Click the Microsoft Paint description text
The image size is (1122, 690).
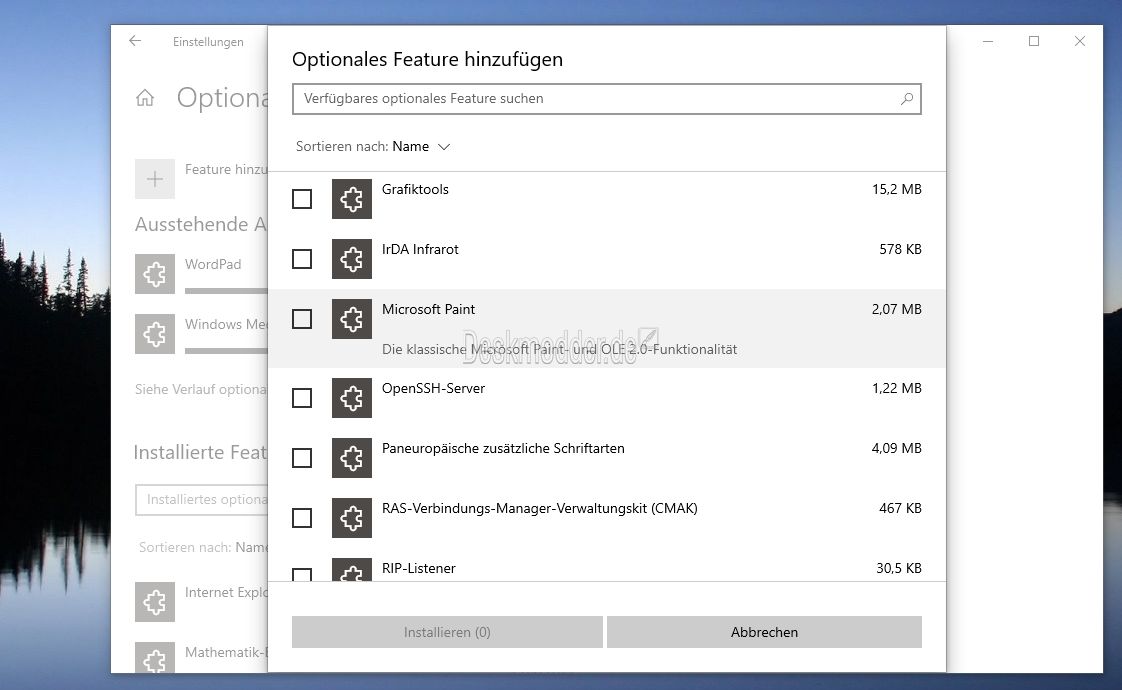(560, 349)
